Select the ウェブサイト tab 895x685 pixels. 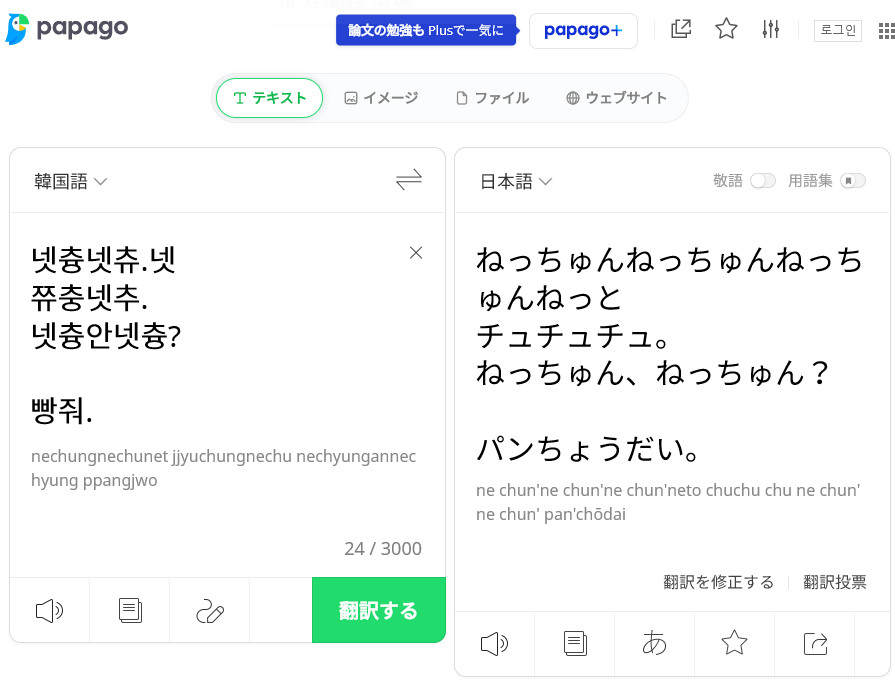coord(615,98)
